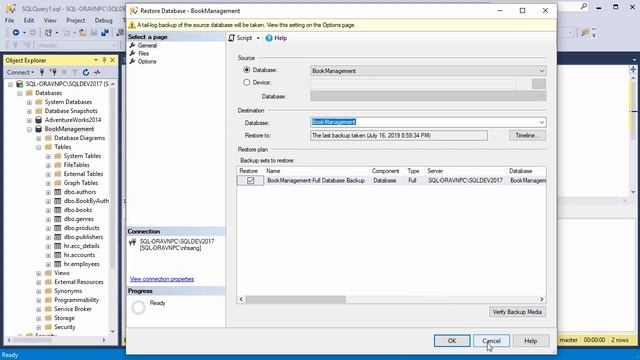640x360 pixels.
Task: Collapse the BookManagement node
Action: (x=29, y=129)
